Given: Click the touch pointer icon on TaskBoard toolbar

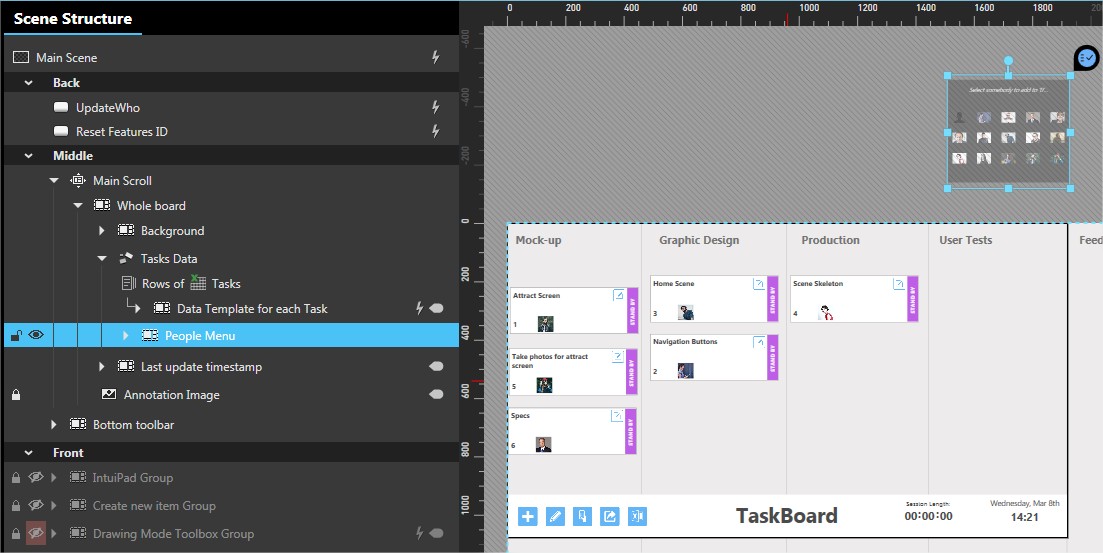Looking at the screenshot, I should [582, 516].
